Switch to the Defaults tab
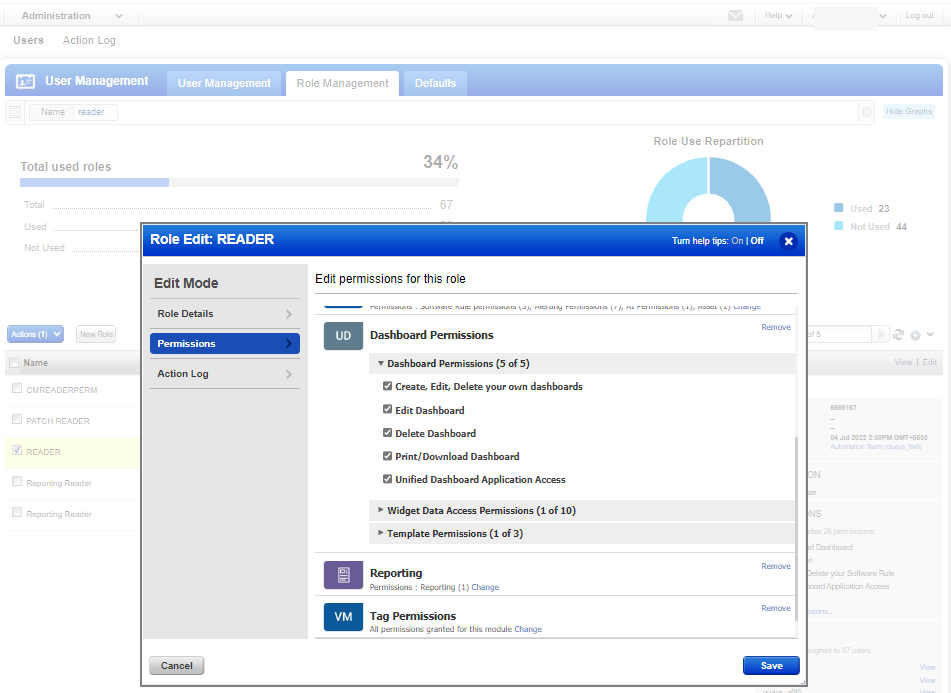951x693 pixels. (x=434, y=84)
